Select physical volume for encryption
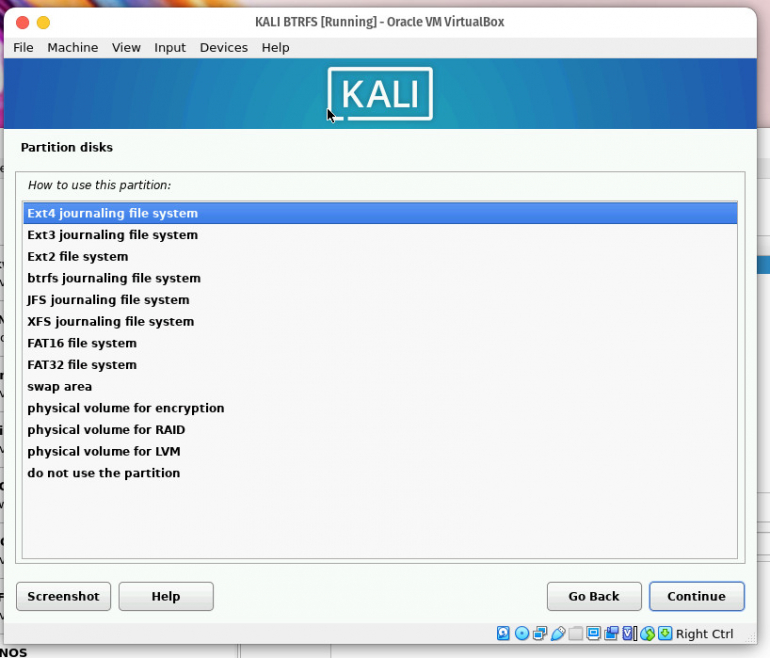This screenshot has width=770, height=658. (x=380, y=408)
